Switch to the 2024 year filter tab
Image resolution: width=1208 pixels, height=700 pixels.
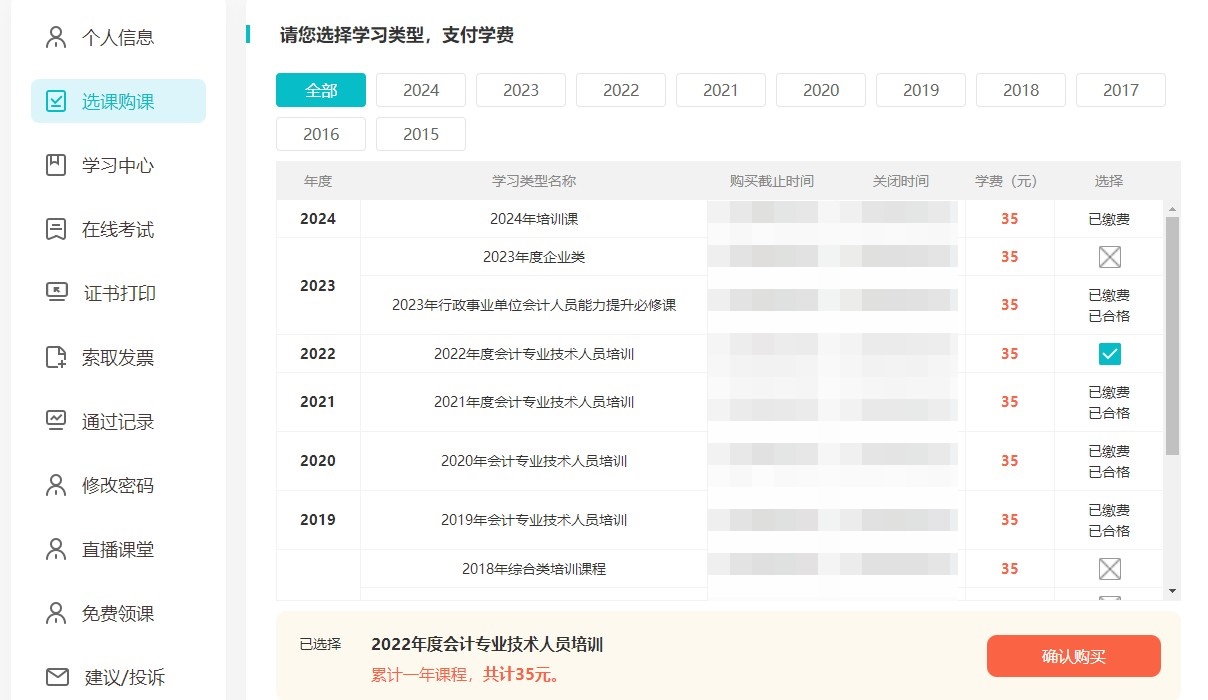tap(420, 89)
